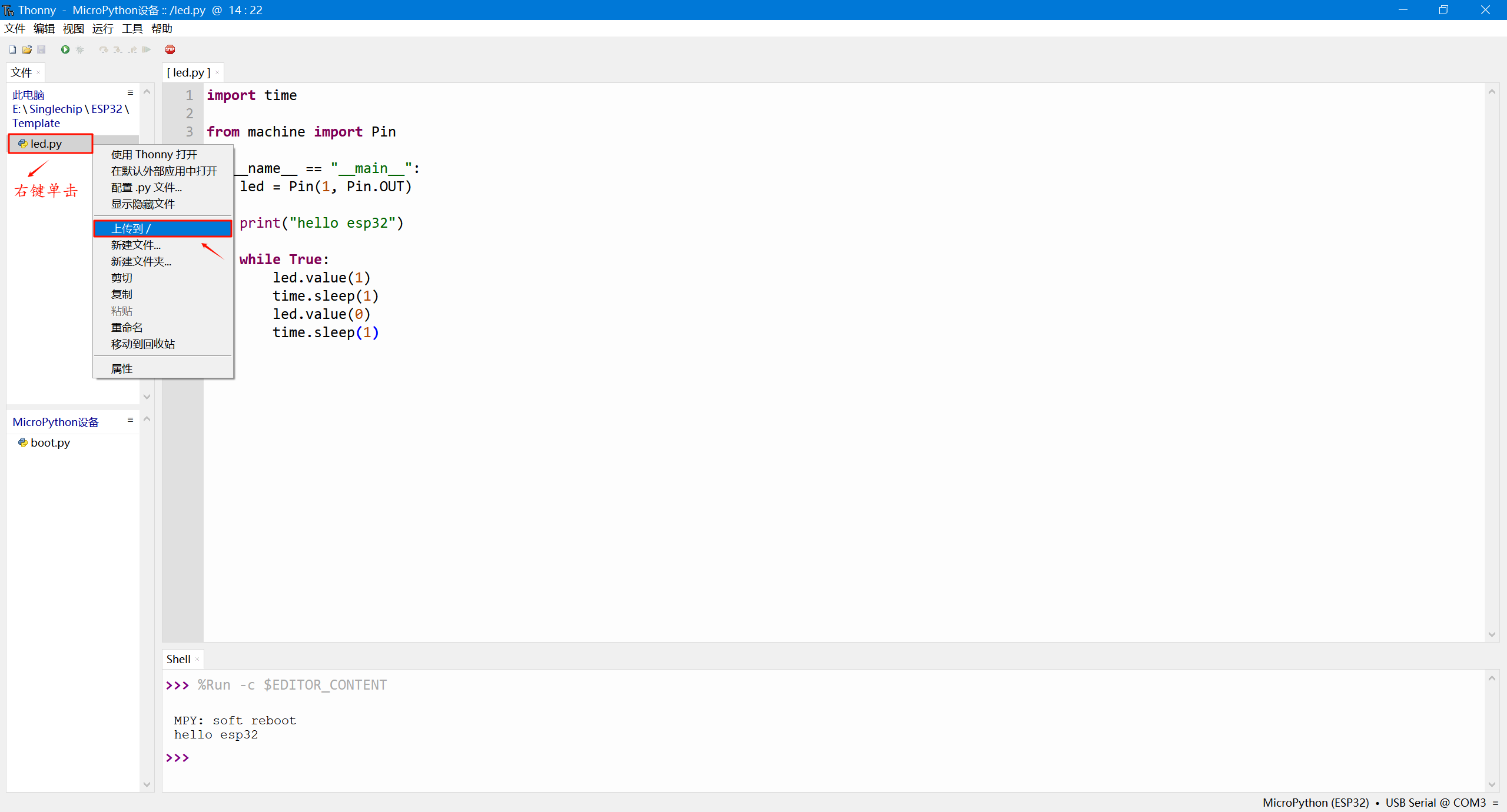This screenshot has width=1507, height=812.
Task: Click the Step over arrow icon
Action: click(104, 49)
